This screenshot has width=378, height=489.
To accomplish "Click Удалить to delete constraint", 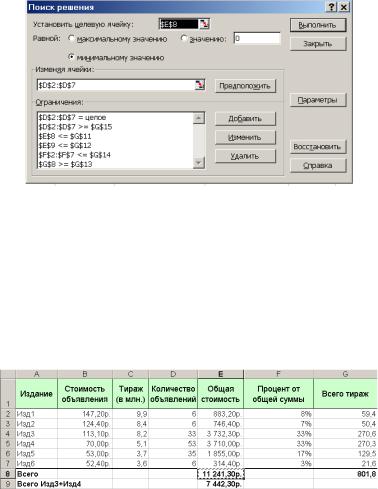I will click(x=245, y=156).
